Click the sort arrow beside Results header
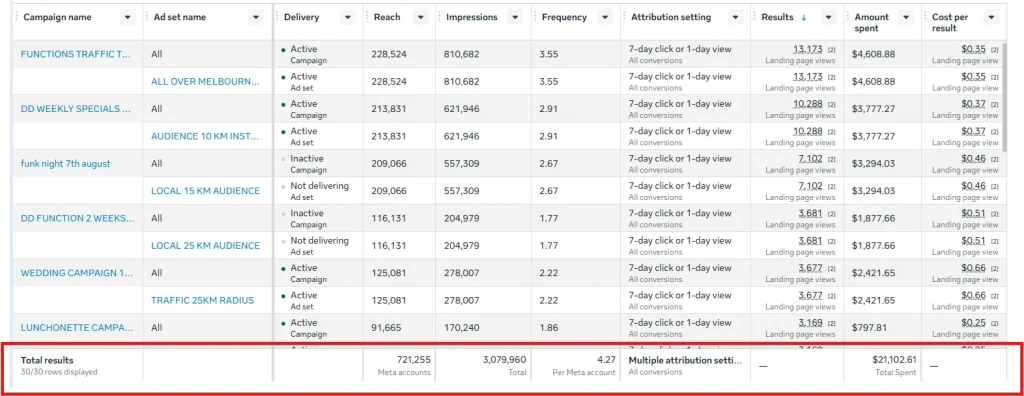The width and height of the screenshot is (1024, 396). tap(803, 18)
